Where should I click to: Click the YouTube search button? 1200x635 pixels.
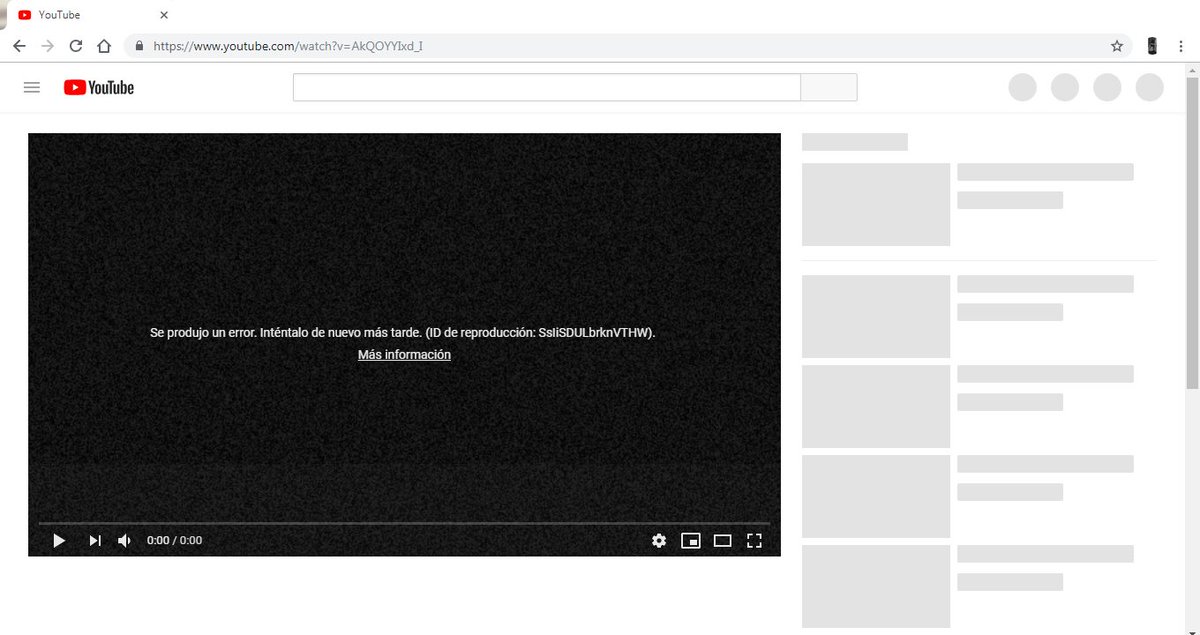[829, 87]
